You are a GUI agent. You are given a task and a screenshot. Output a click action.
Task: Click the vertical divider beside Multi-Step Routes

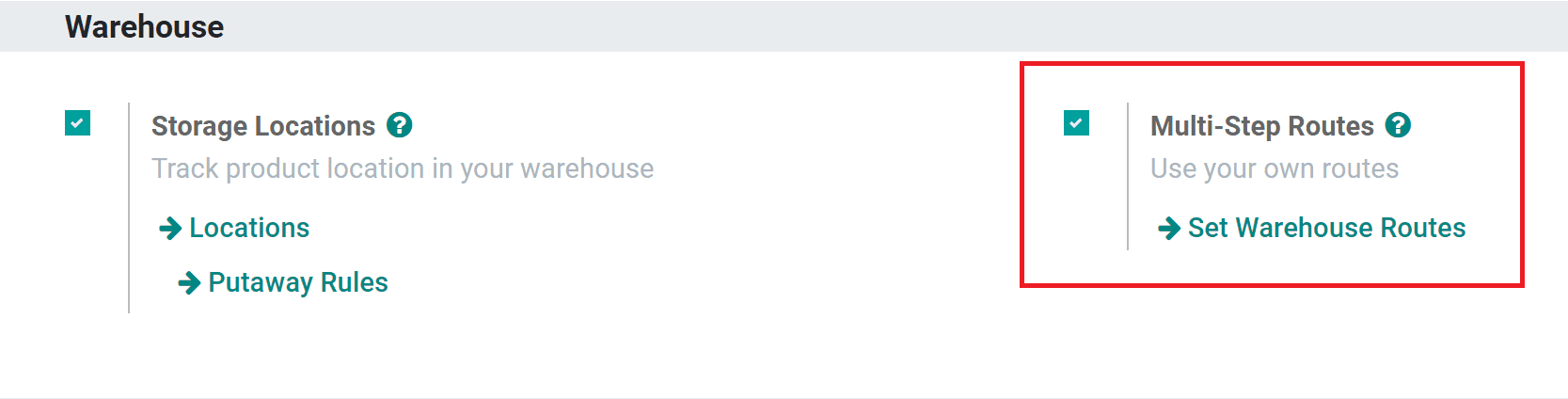pos(1127,177)
